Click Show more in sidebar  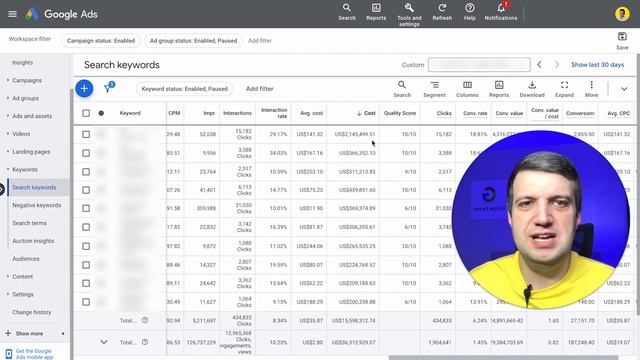pos(29,333)
